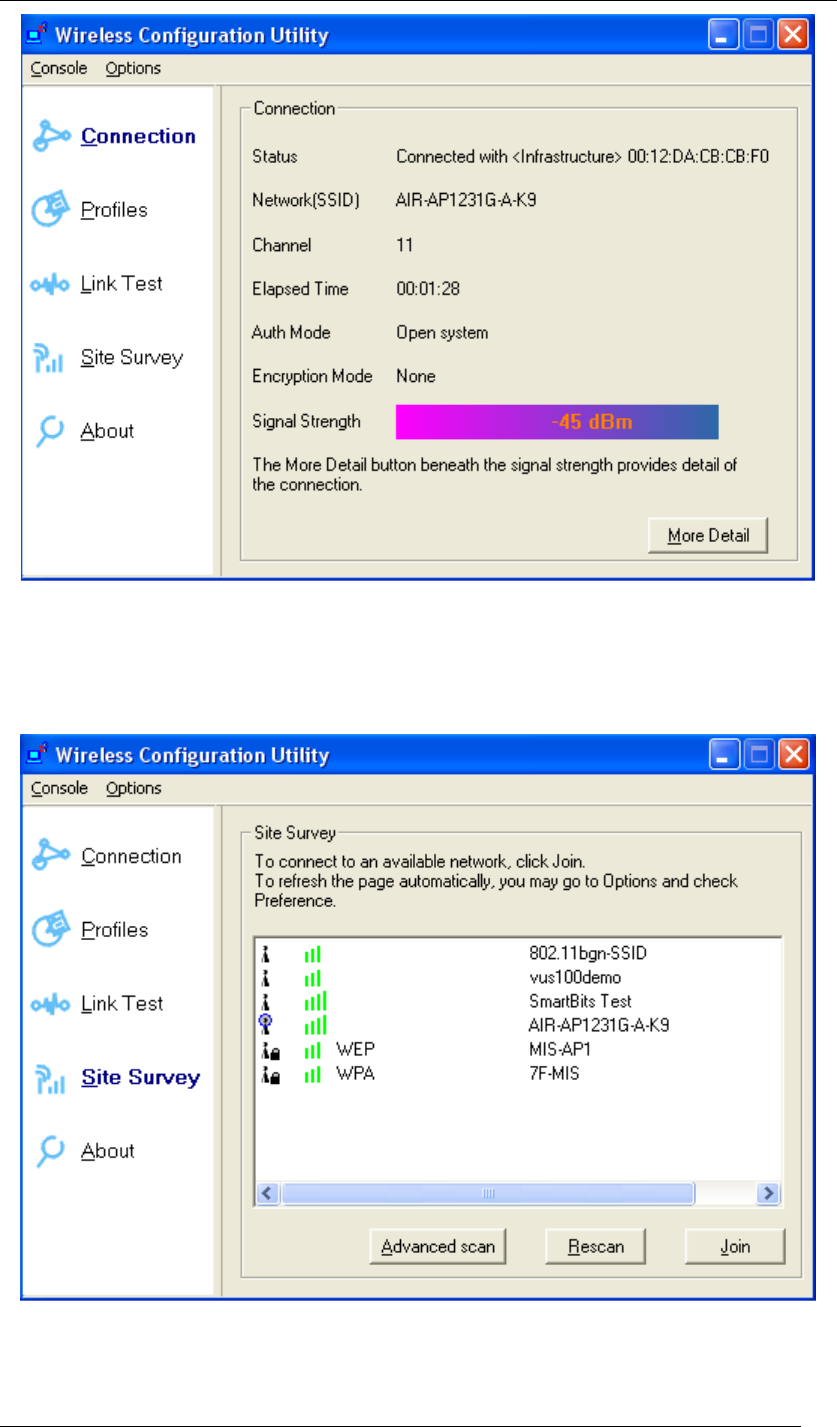Click the Rescan button
The image size is (837, 1427).
[x=596, y=1247]
